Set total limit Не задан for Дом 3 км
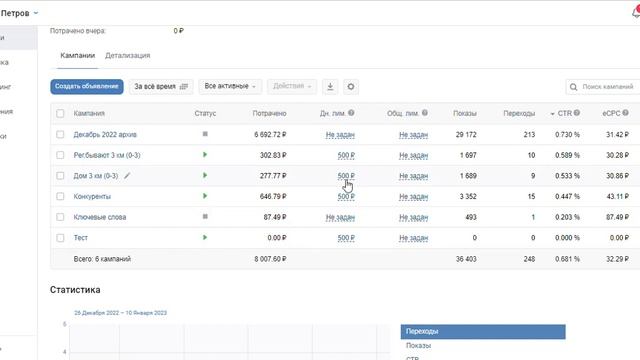This screenshot has width=640, height=360. (413, 176)
